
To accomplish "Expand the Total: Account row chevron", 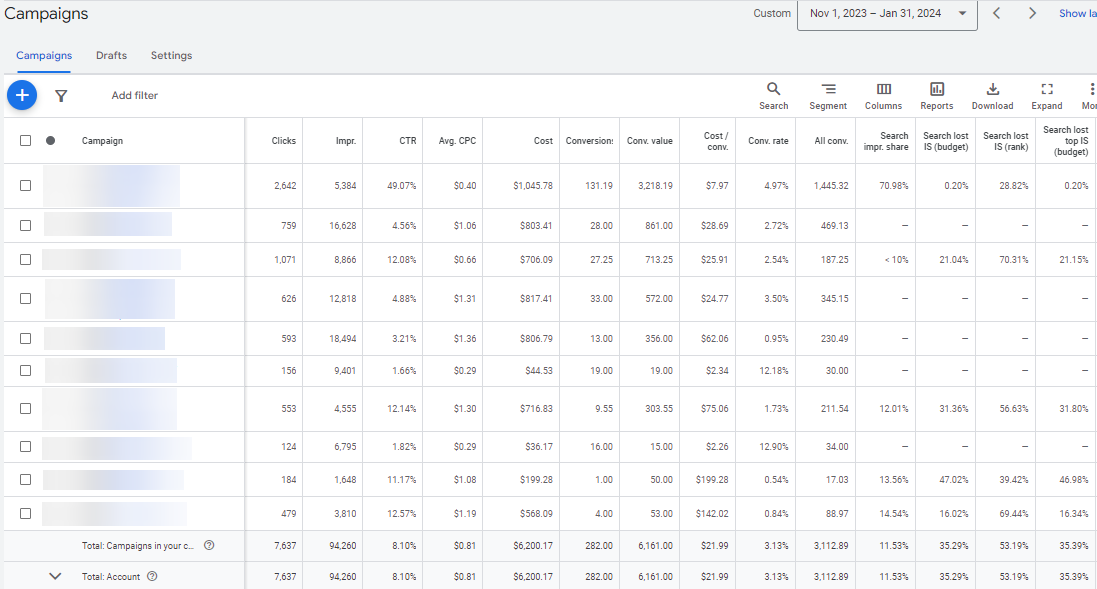I will [55, 576].
